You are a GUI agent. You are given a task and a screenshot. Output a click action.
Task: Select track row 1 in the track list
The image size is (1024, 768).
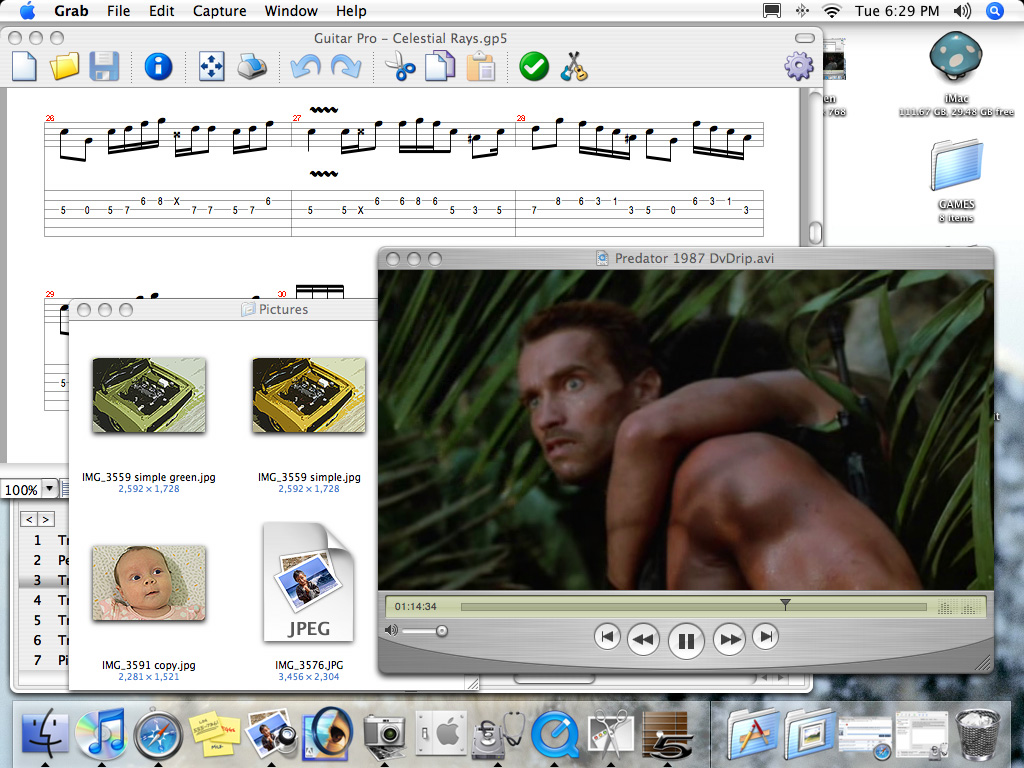point(43,540)
